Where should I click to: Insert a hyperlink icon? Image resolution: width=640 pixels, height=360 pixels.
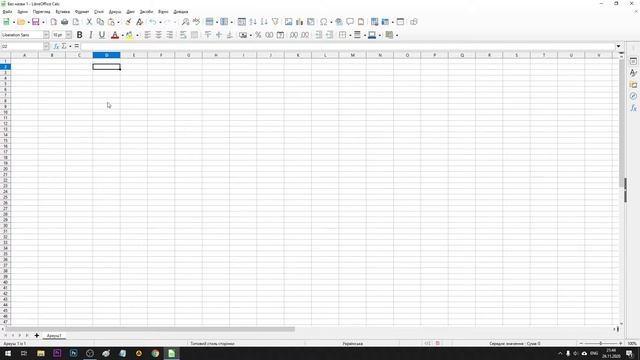coord(339,22)
